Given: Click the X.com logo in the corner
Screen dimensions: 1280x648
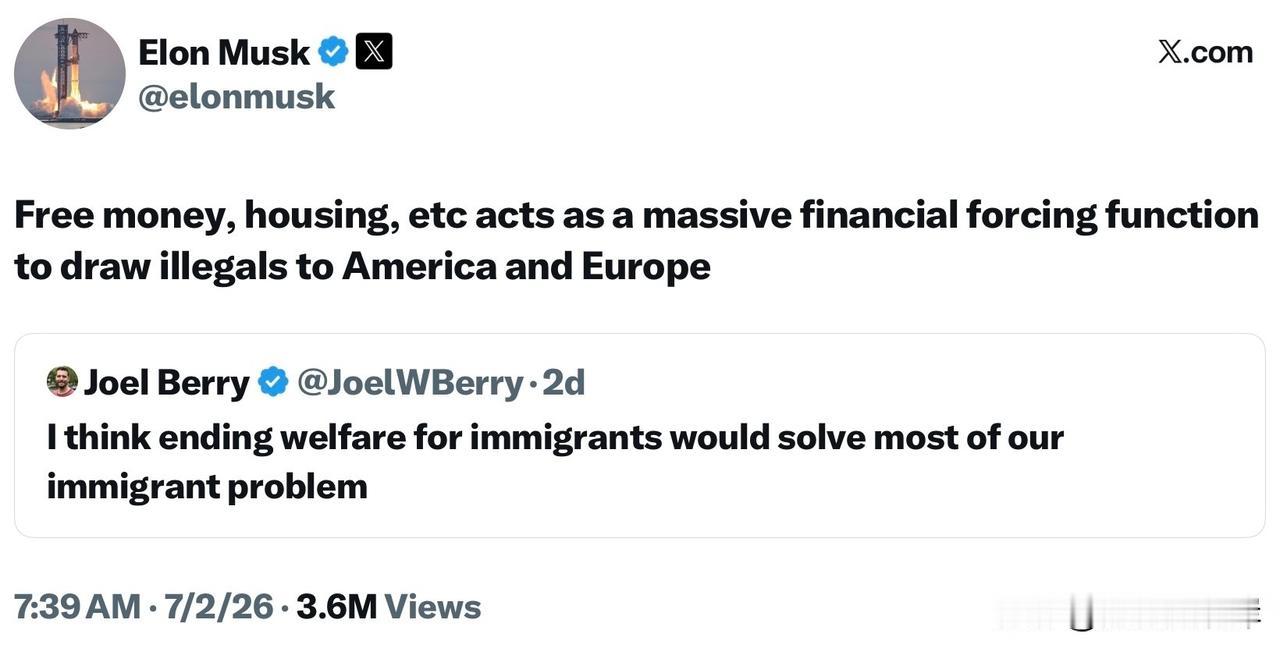Looking at the screenshot, I should [1205, 51].
